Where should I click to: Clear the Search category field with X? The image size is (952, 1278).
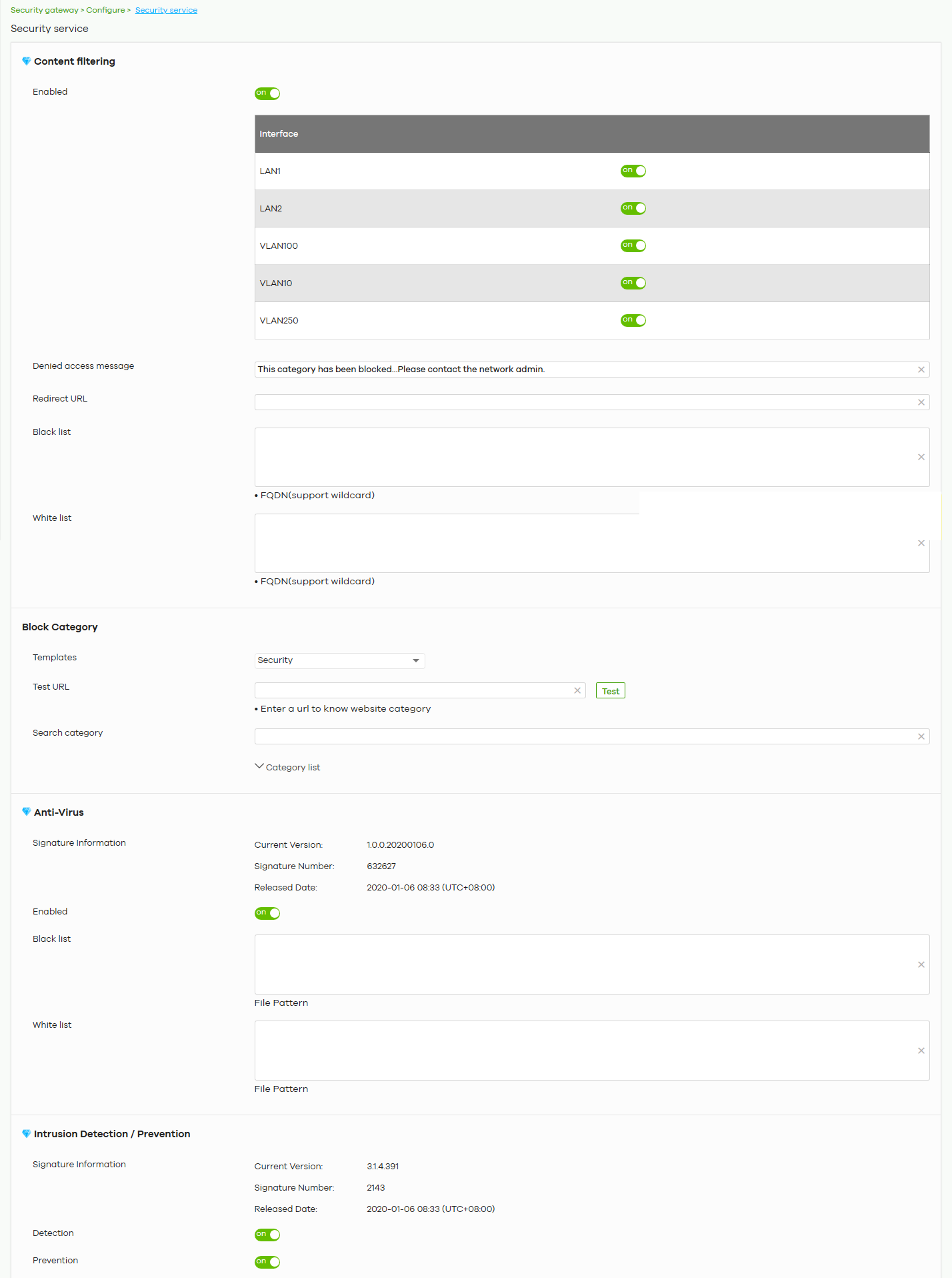(x=921, y=736)
